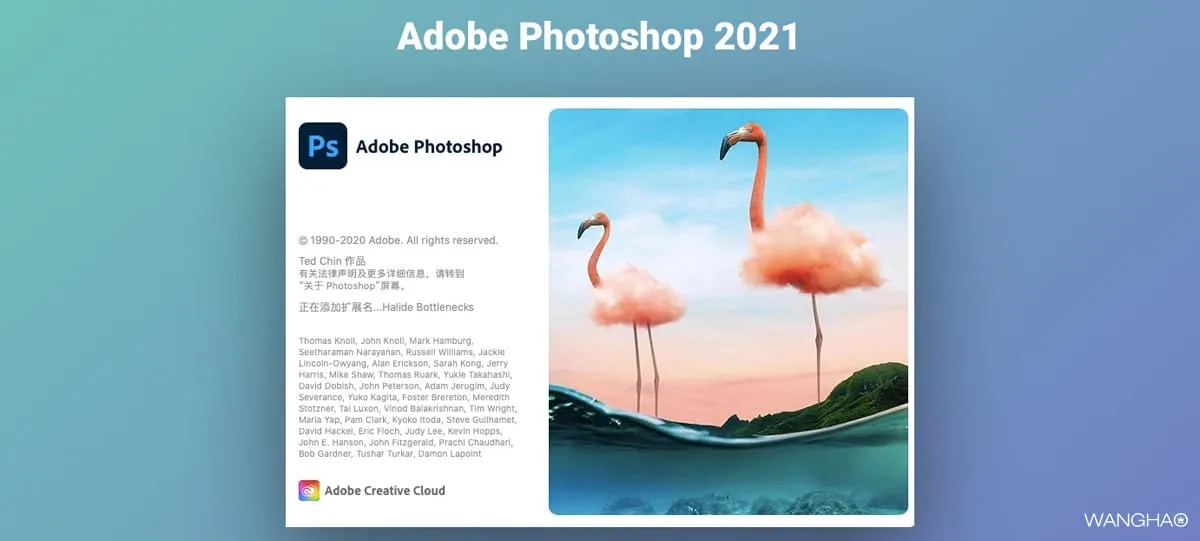Click the 'Adobe Photoshop 2021' heading
Image resolution: width=1200 pixels, height=541 pixels.
598,37
